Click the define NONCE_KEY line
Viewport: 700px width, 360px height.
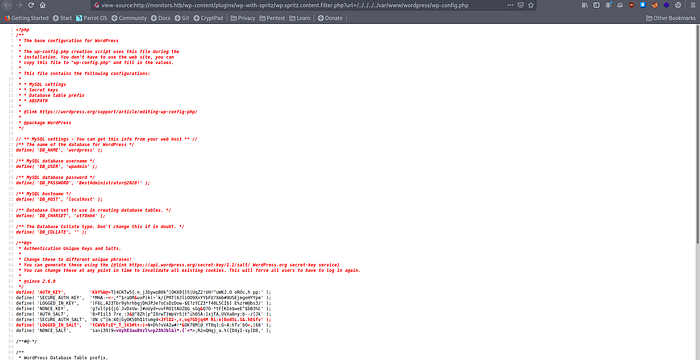(x=143, y=309)
